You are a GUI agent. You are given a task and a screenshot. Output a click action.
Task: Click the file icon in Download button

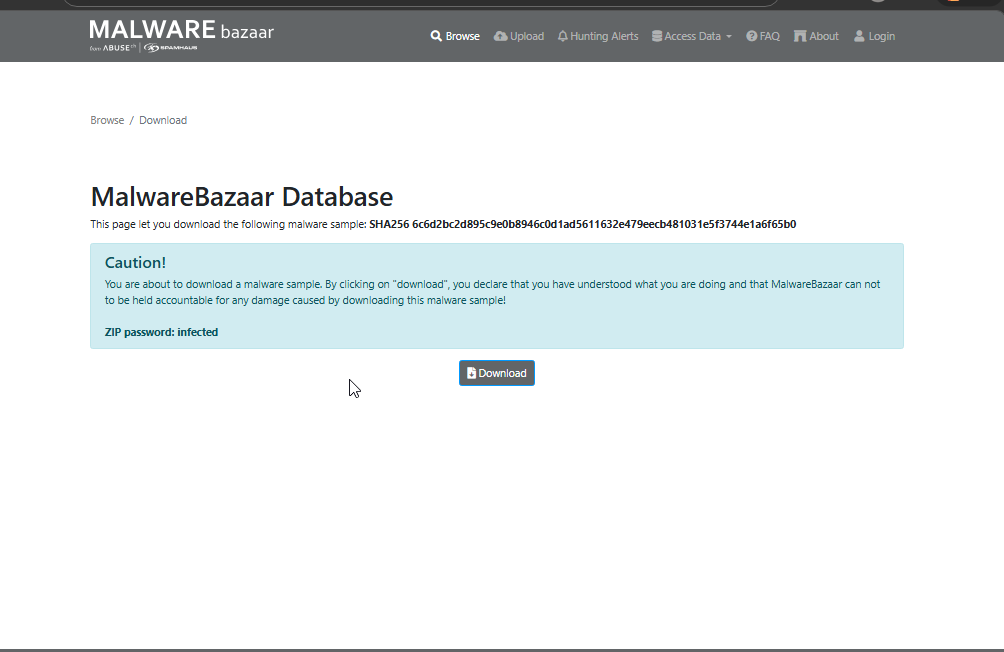point(471,373)
